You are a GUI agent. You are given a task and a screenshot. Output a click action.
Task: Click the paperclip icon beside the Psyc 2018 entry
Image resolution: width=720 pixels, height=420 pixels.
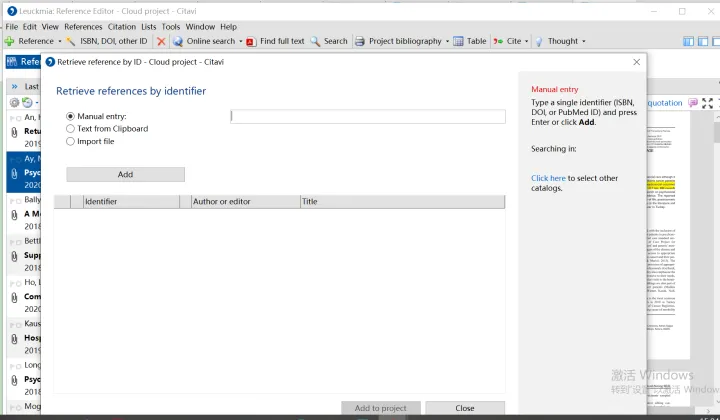pyautogui.click(x=14, y=380)
